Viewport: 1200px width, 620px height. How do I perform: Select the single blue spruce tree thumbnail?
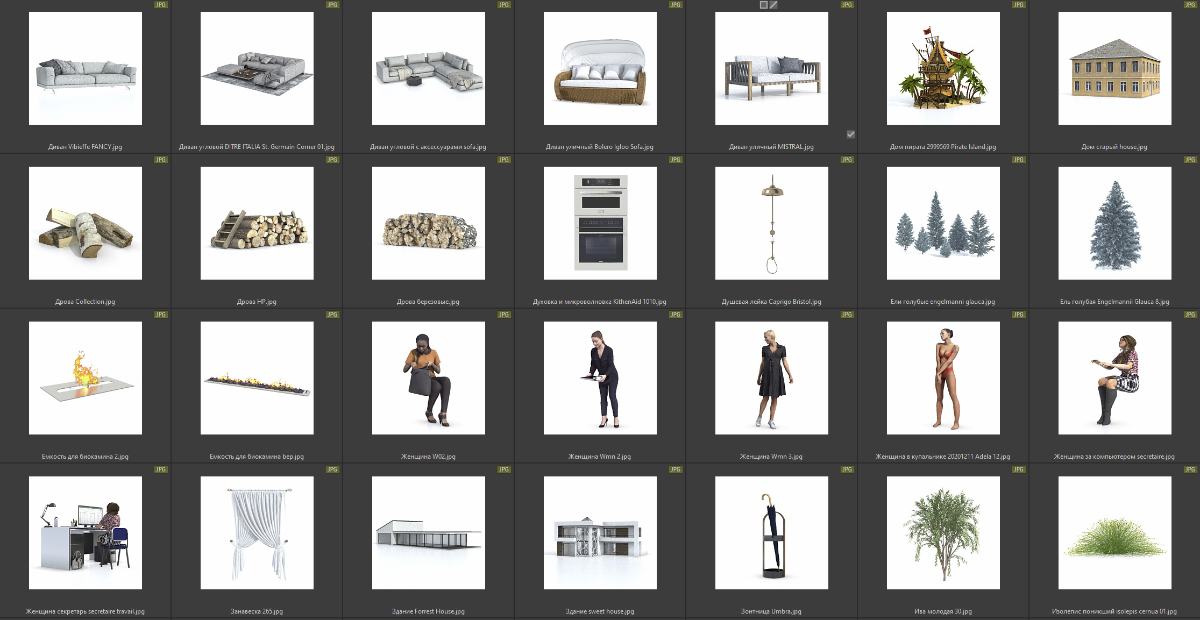tap(1114, 223)
